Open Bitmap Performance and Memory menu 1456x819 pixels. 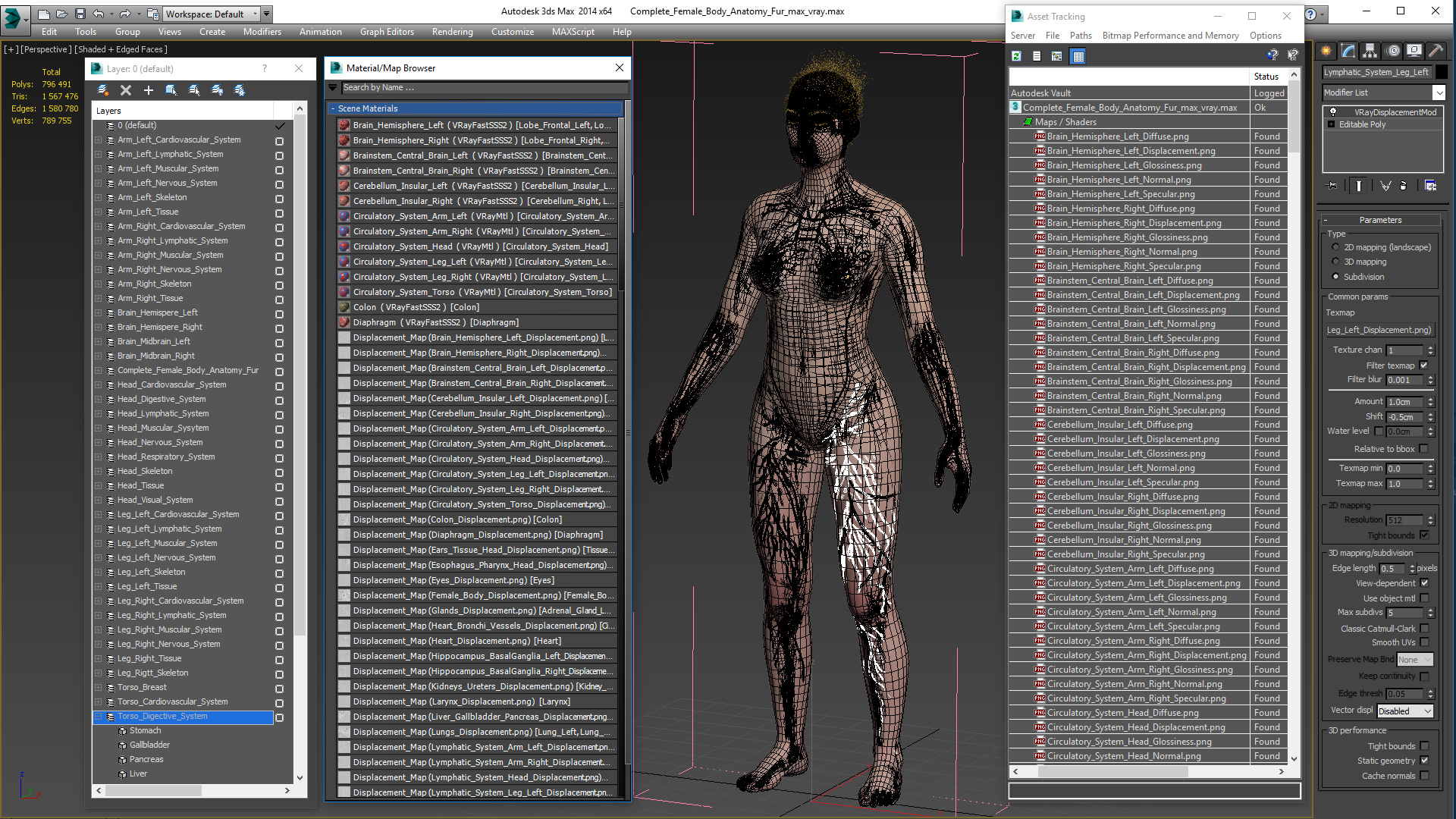coord(1170,36)
